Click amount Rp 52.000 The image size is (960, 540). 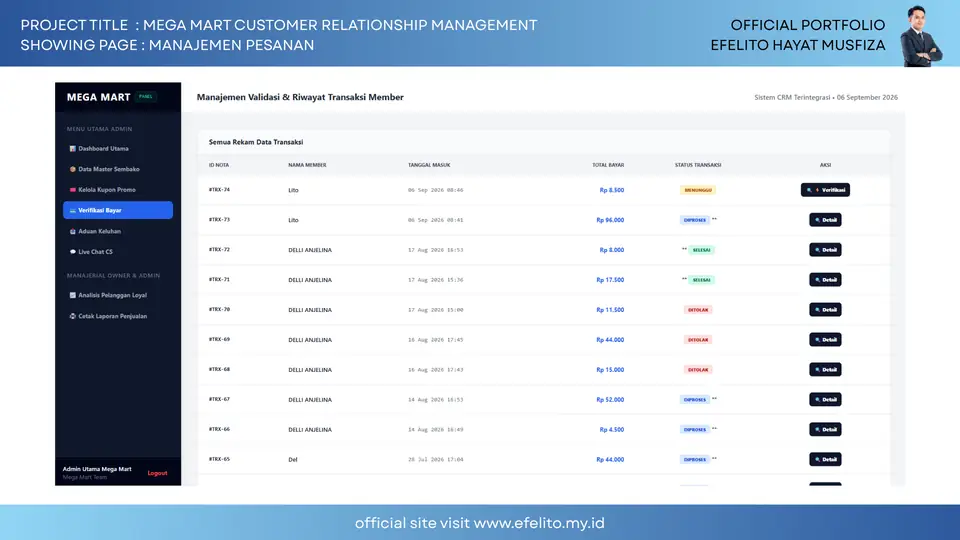point(610,400)
